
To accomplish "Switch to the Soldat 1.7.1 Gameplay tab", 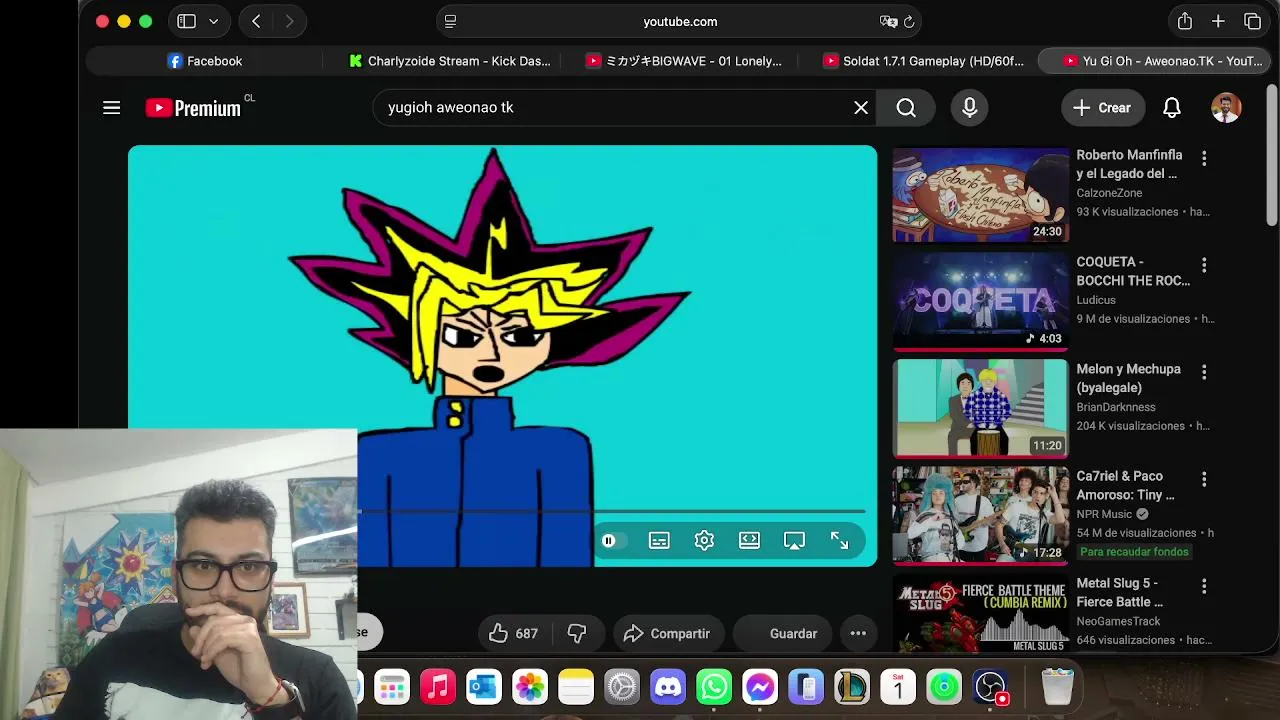I will 923,61.
